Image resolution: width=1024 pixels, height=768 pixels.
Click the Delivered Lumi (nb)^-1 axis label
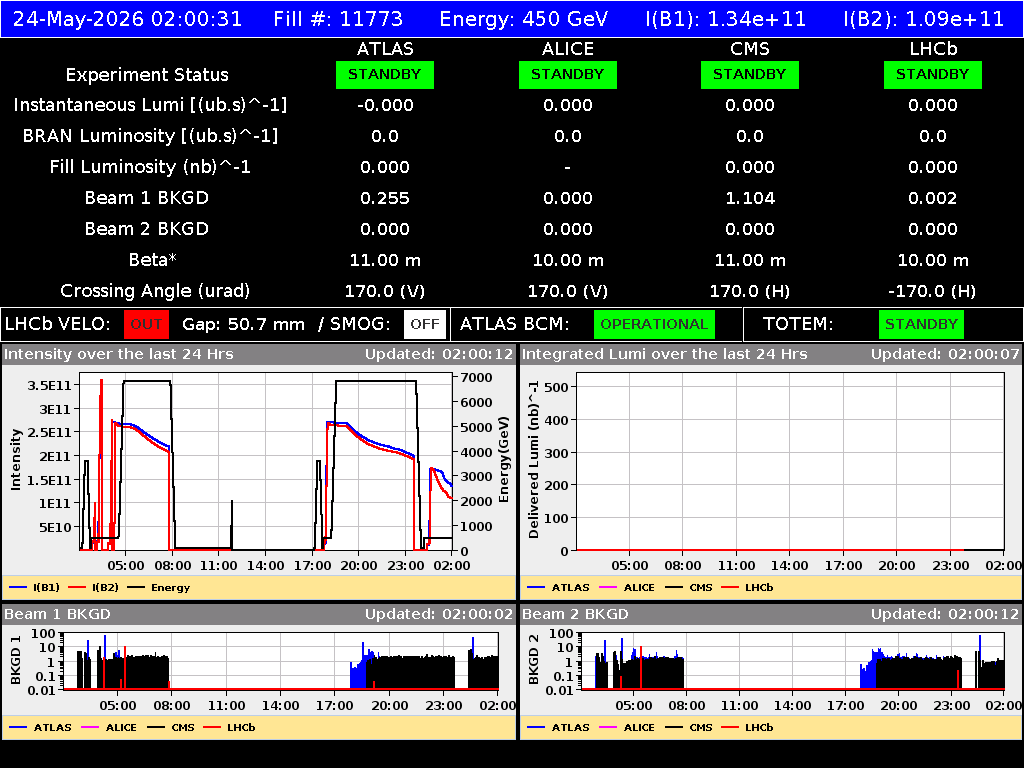(534, 460)
